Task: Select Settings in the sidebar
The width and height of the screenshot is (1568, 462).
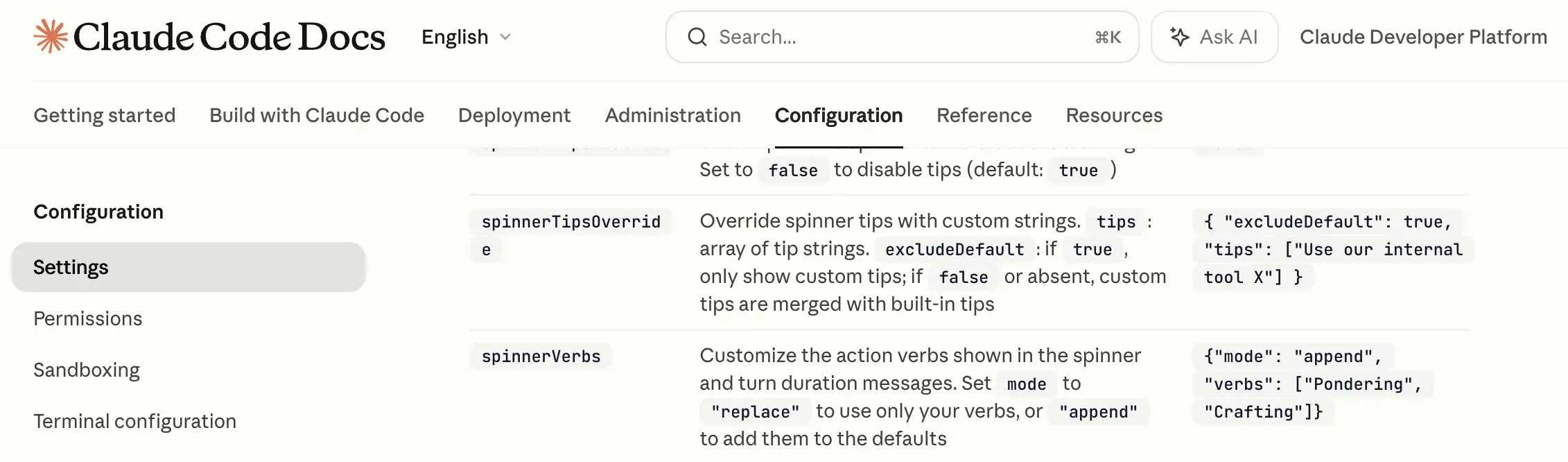Action: tap(71, 267)
